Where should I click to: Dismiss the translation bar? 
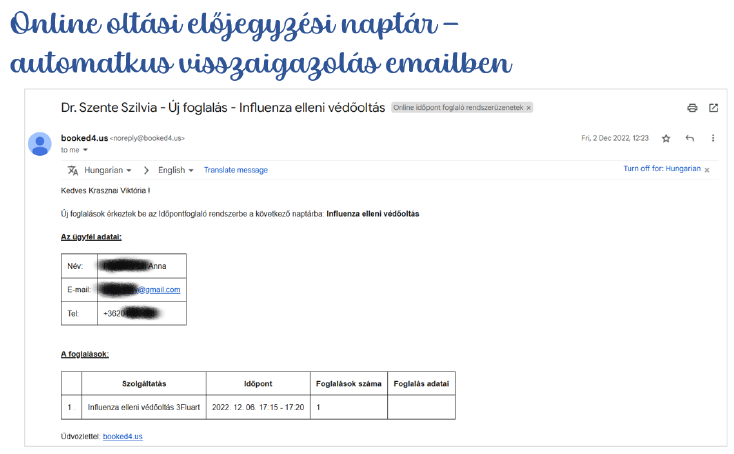707,171
